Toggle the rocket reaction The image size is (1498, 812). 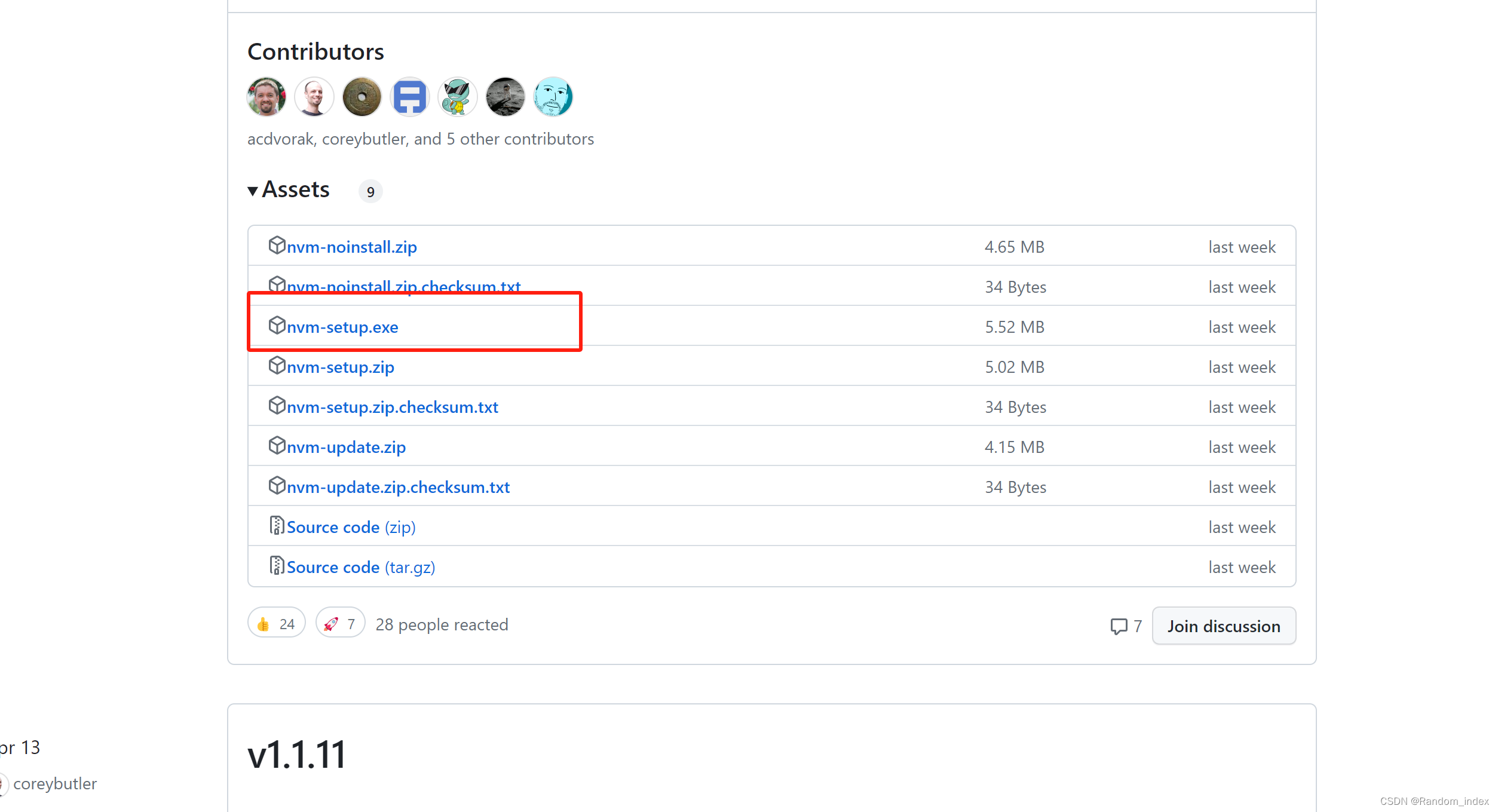coord(340,624)
